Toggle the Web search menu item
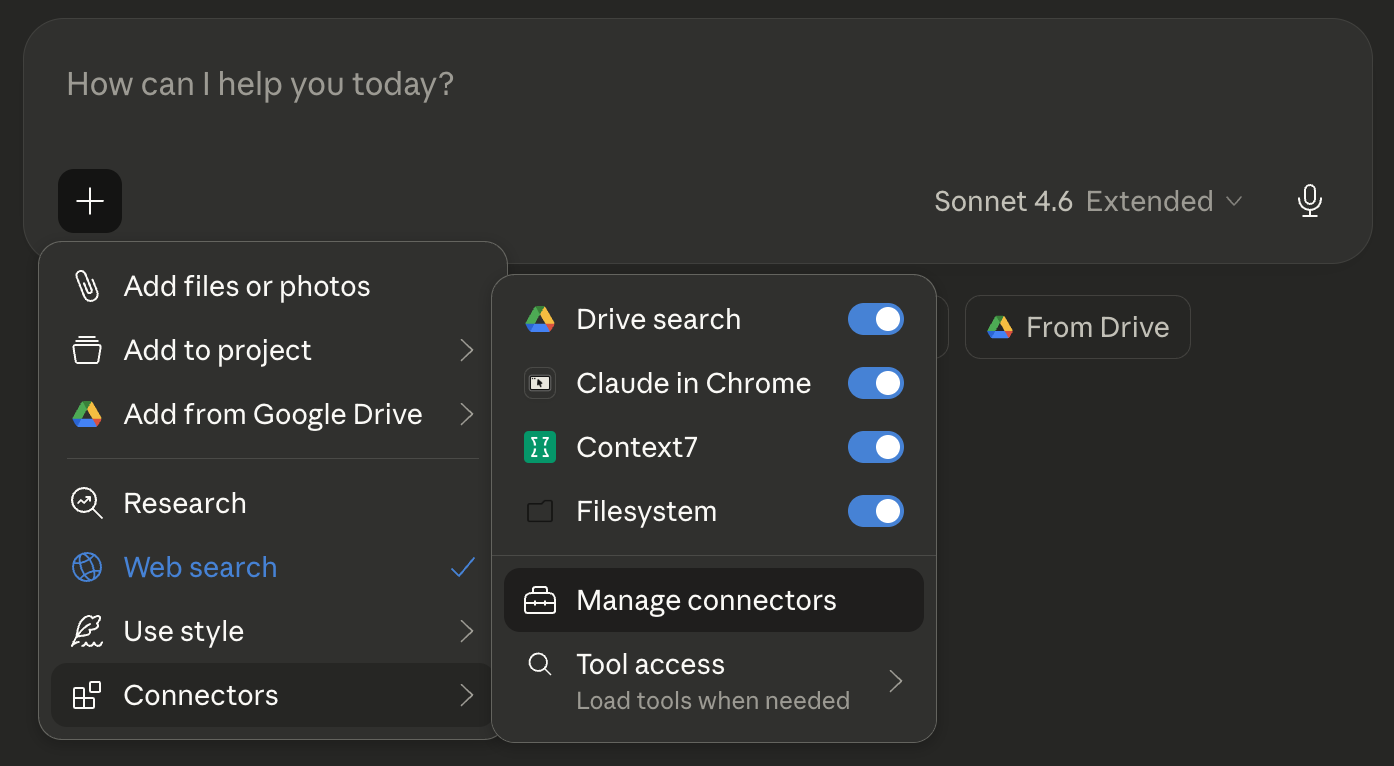This screenshot has height=766, width=1394. (271, 567)
